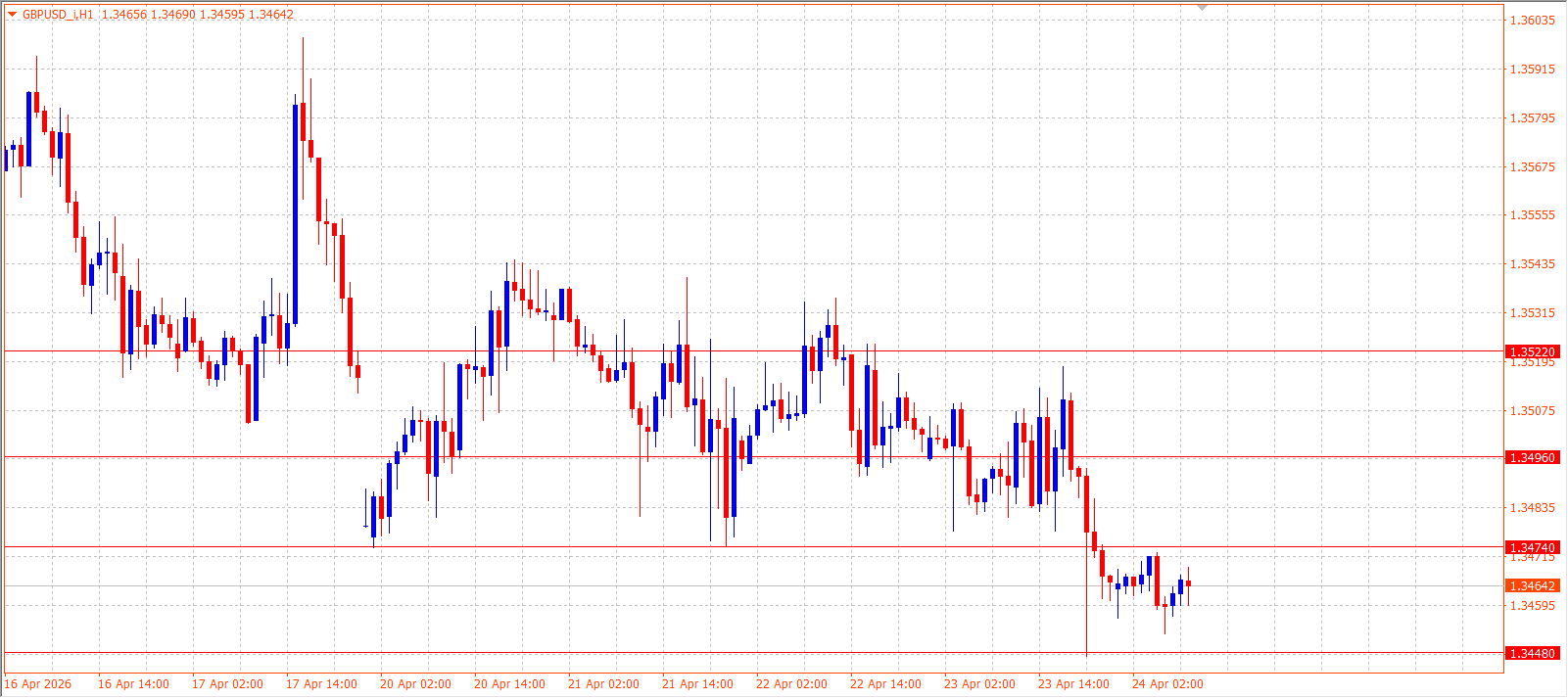Select the red horizontal line at 1.34480
The height and width of the screenshot is (698, 1568).
[753, 653]
